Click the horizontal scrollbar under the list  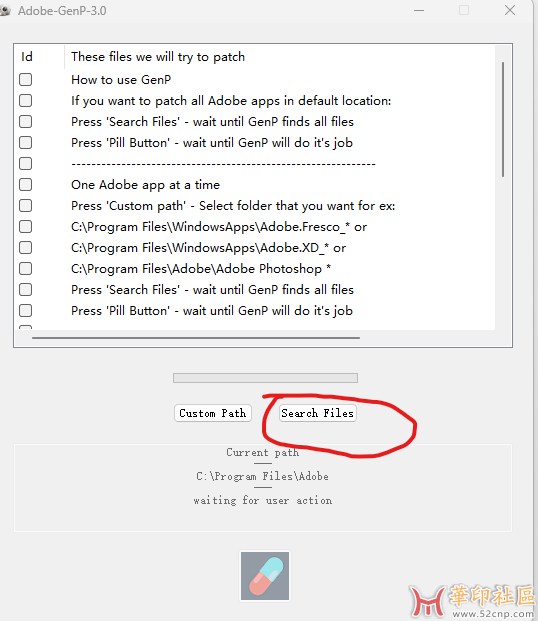pyautogui.click(x=196, y=338)
